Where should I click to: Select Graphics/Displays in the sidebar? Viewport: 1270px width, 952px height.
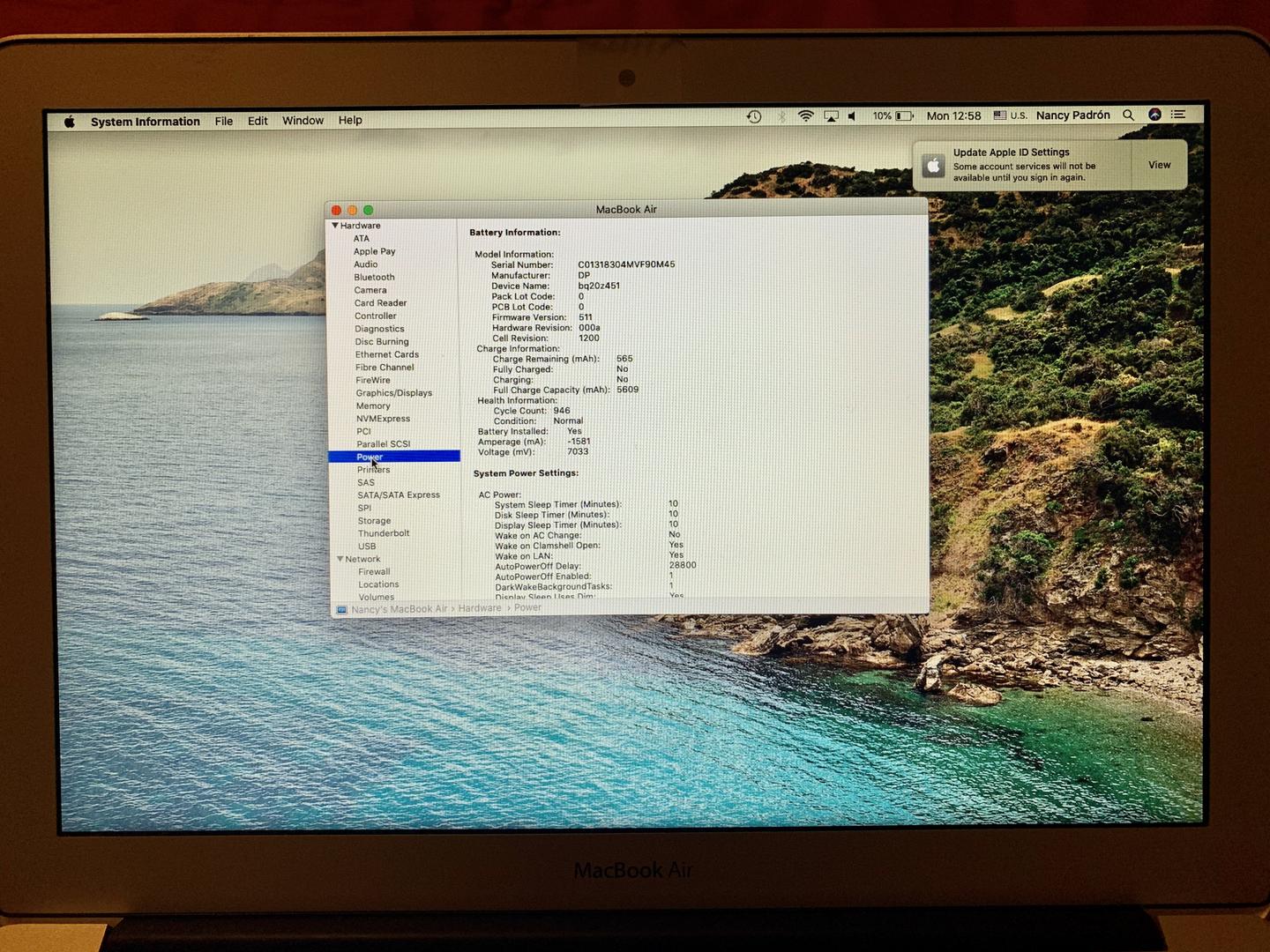tap(394, 393)
